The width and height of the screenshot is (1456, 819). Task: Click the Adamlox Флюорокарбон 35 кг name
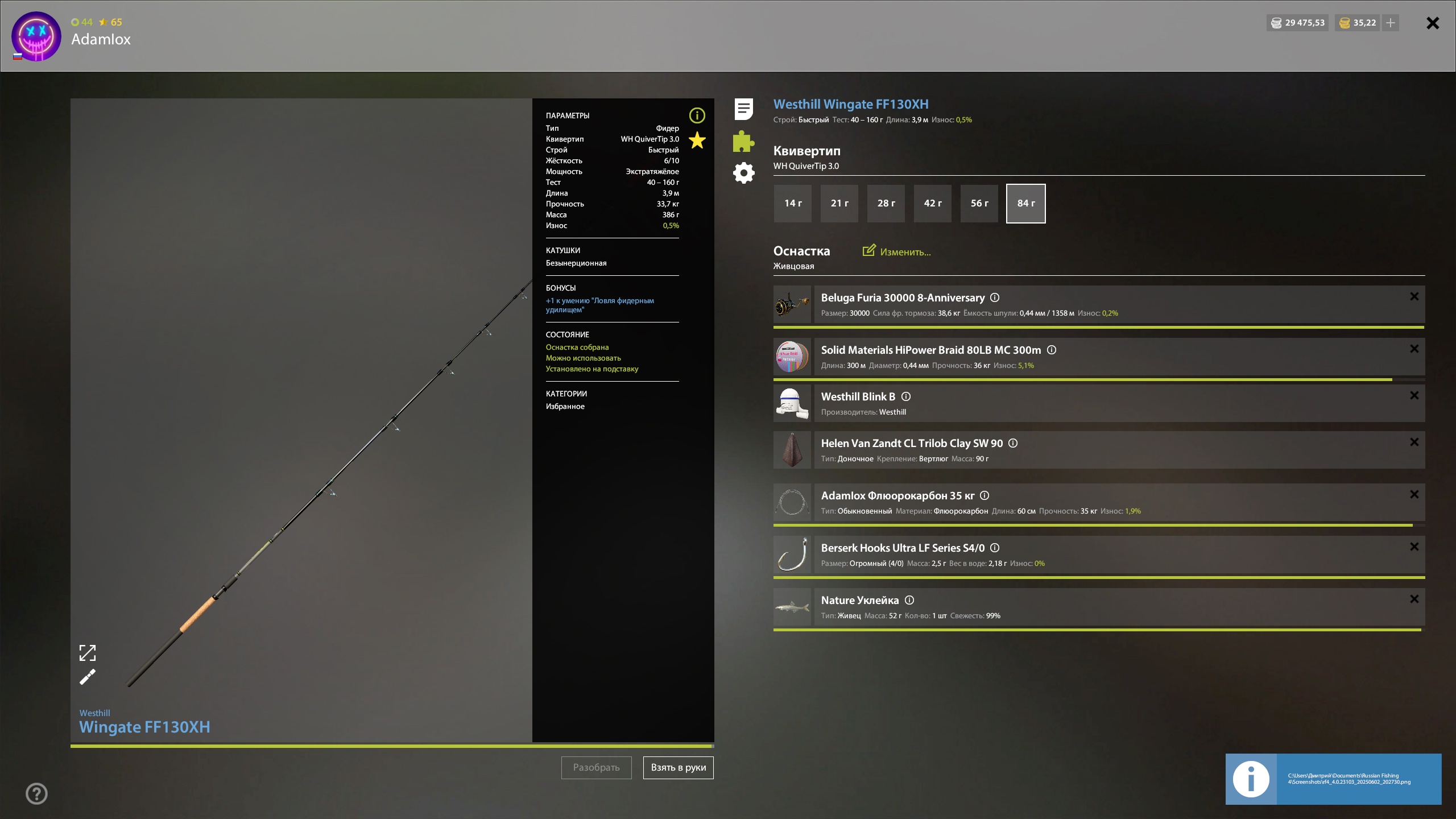[x=897, y=495]
